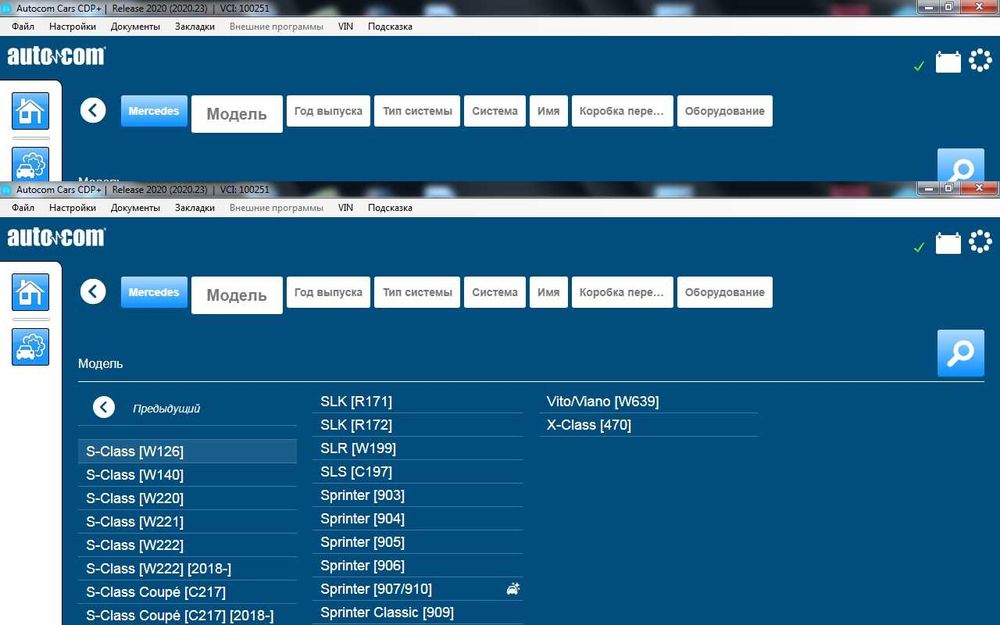Select the Модель step tab in lower window

coord(237,295)
